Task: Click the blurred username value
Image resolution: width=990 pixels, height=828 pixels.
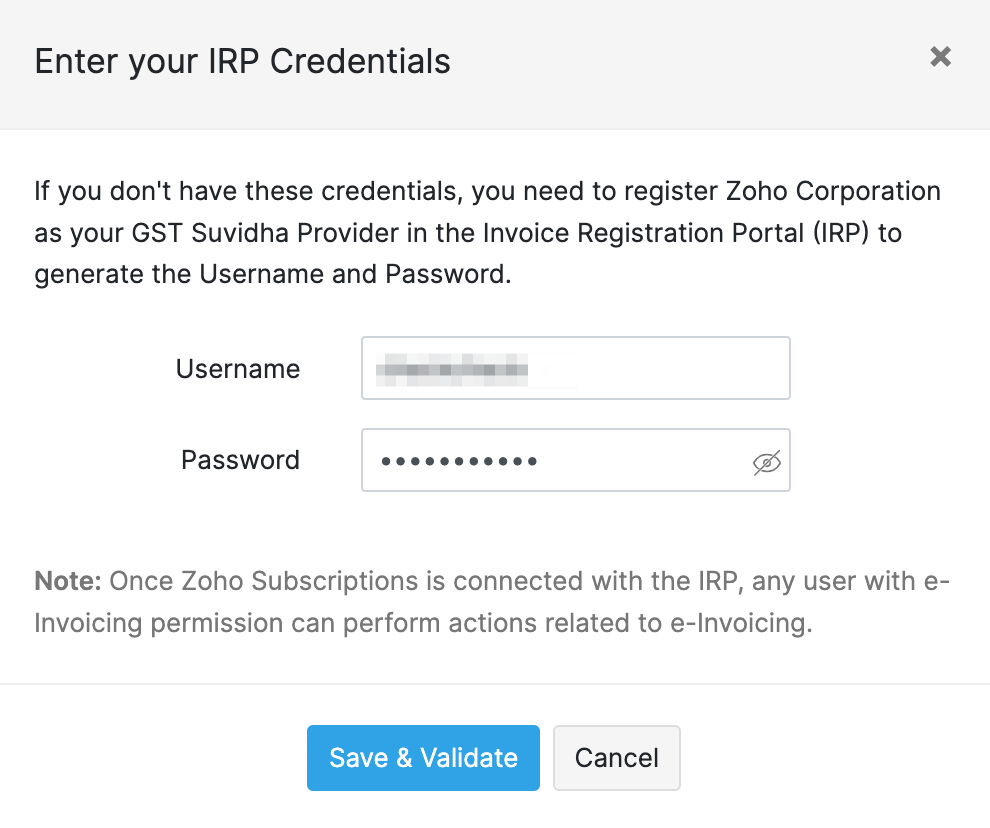Action: [450, 369]
